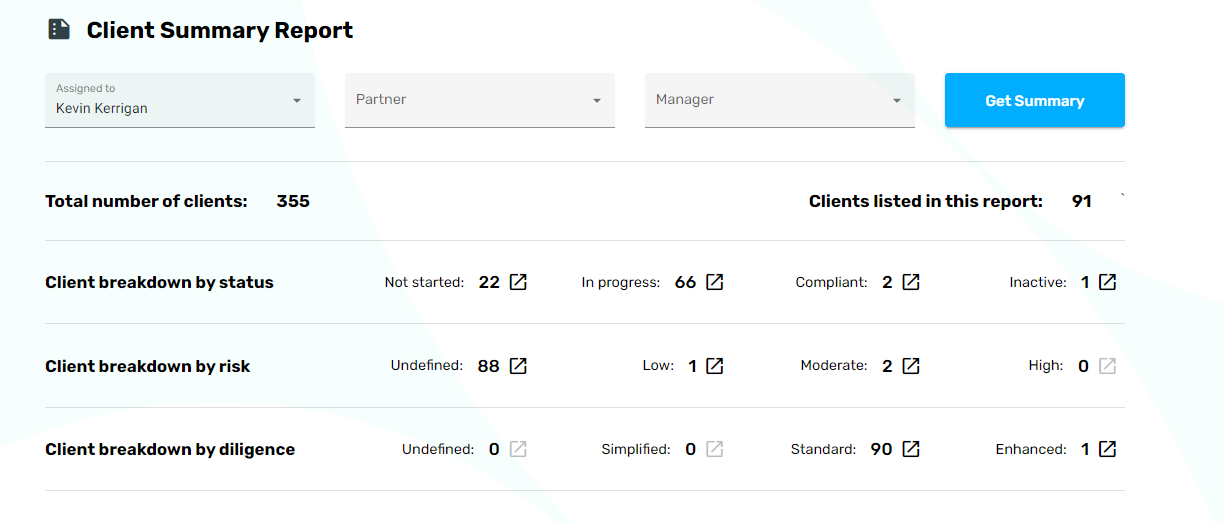The width and height of the screenshot is (1225, 523).
Task: Open the Not started clients list icon
Action: coord(518,282)
